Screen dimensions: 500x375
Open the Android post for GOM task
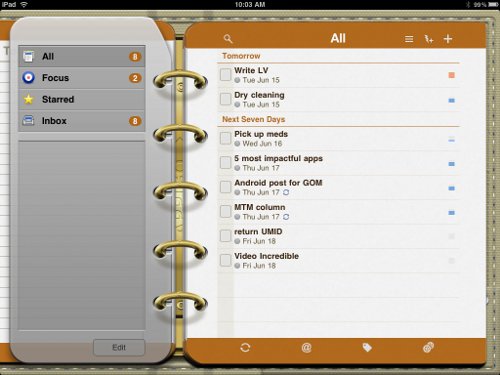pyautogui.click(x=338, y=187)
